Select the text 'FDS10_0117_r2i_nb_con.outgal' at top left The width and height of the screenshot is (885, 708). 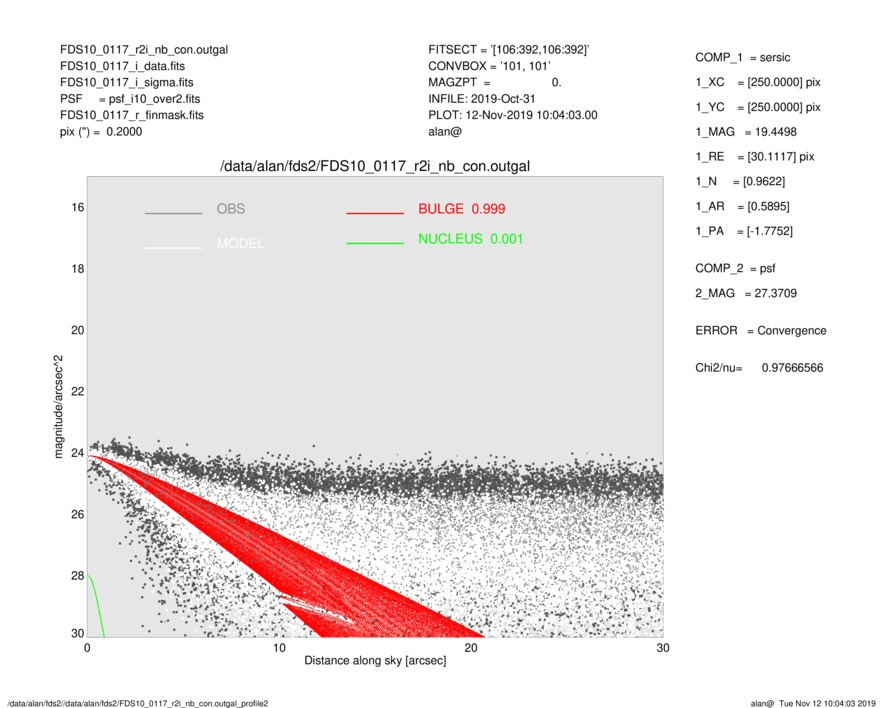point(144,50)
